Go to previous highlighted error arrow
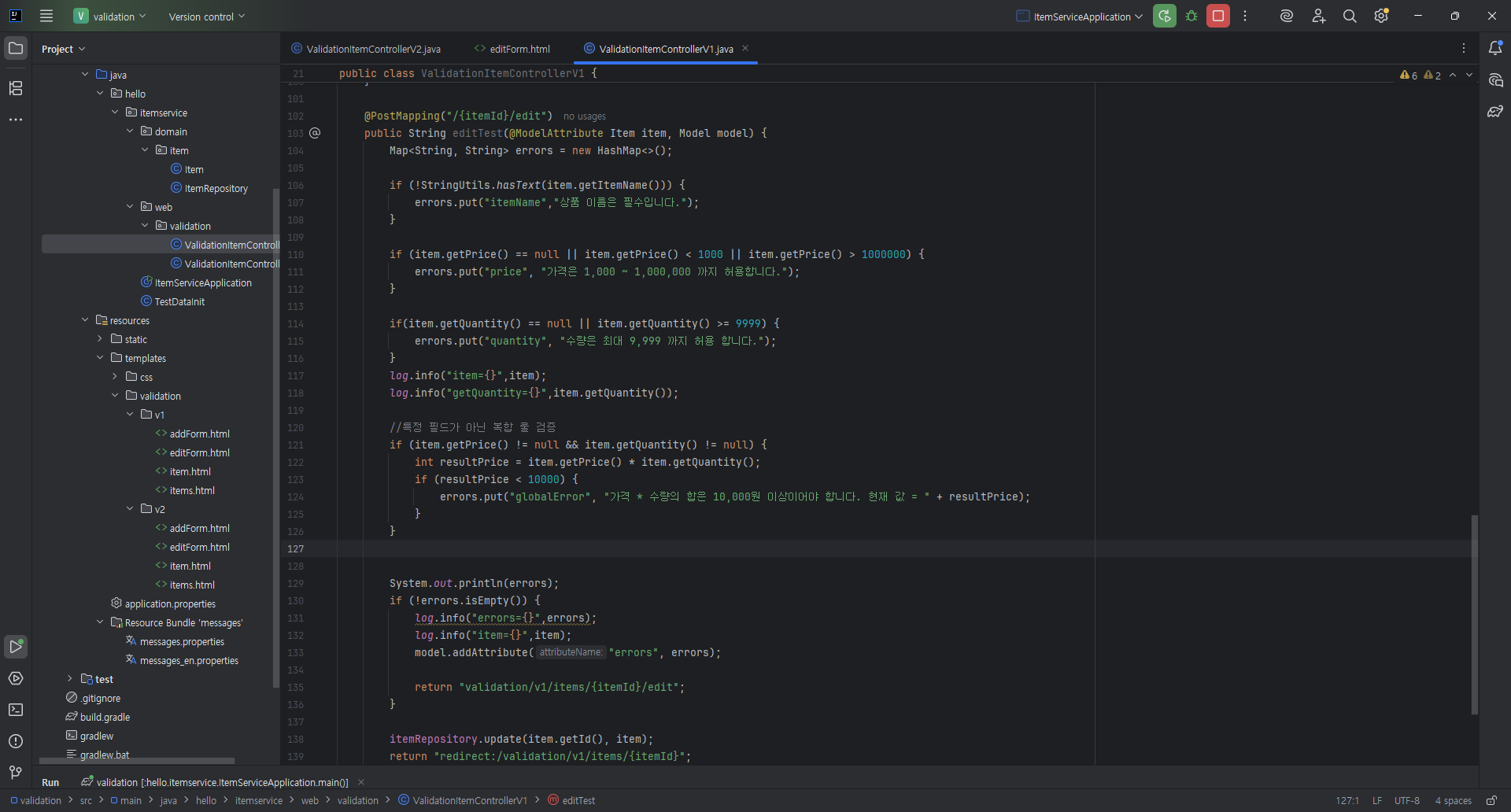The width and height of the screenshot is (1511, 812). [x=1453, y=75]
